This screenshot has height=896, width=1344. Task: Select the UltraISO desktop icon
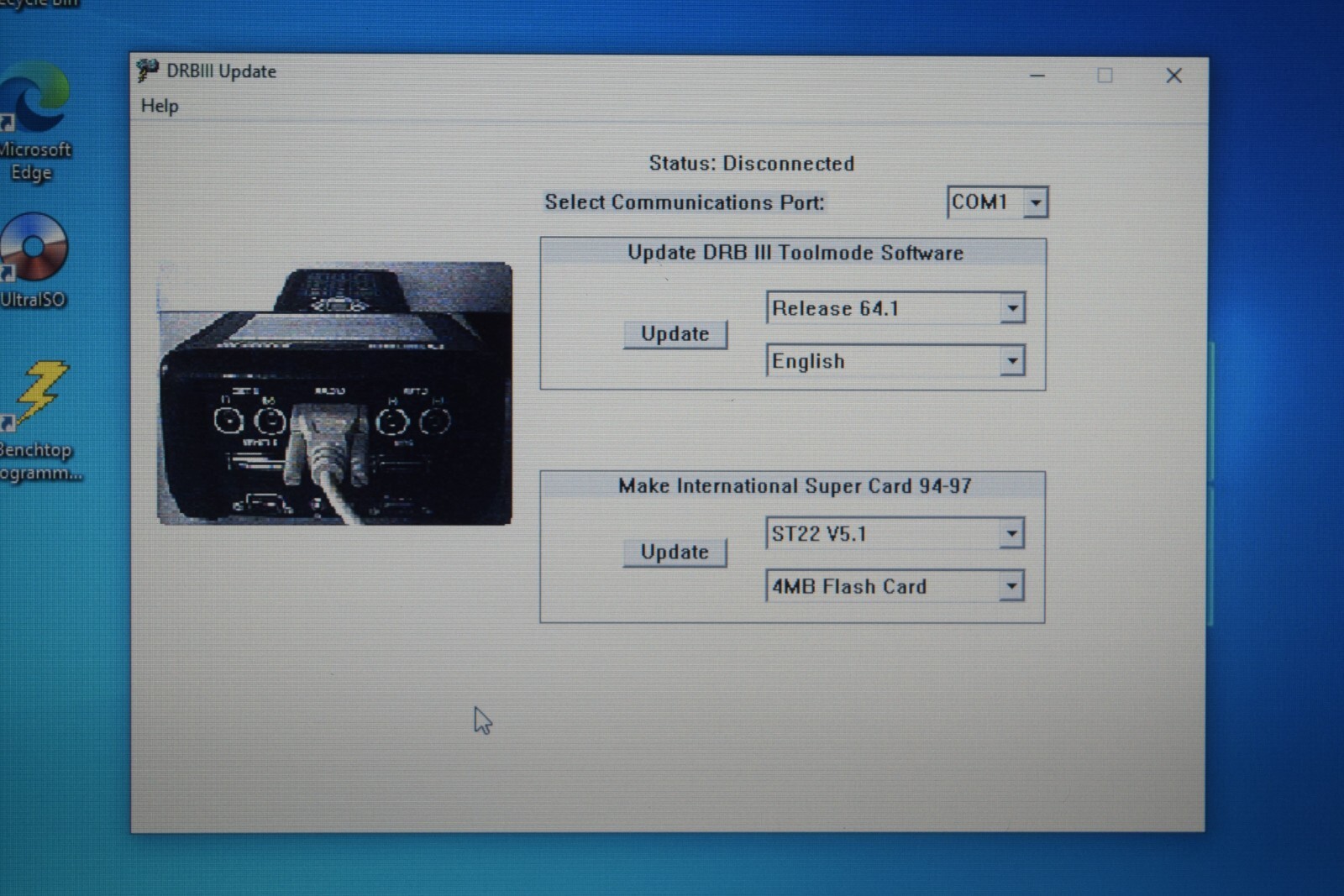34,248
